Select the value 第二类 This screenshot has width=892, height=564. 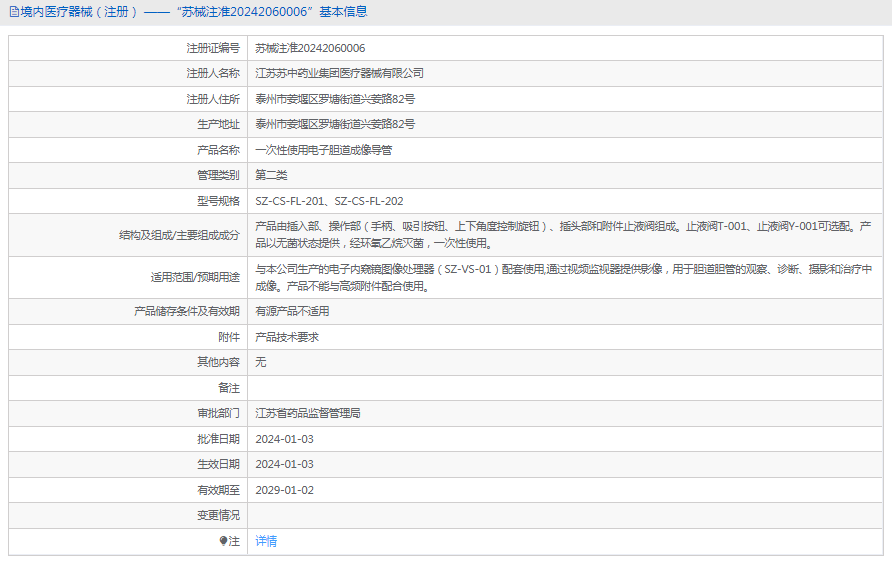click(271, 175)
